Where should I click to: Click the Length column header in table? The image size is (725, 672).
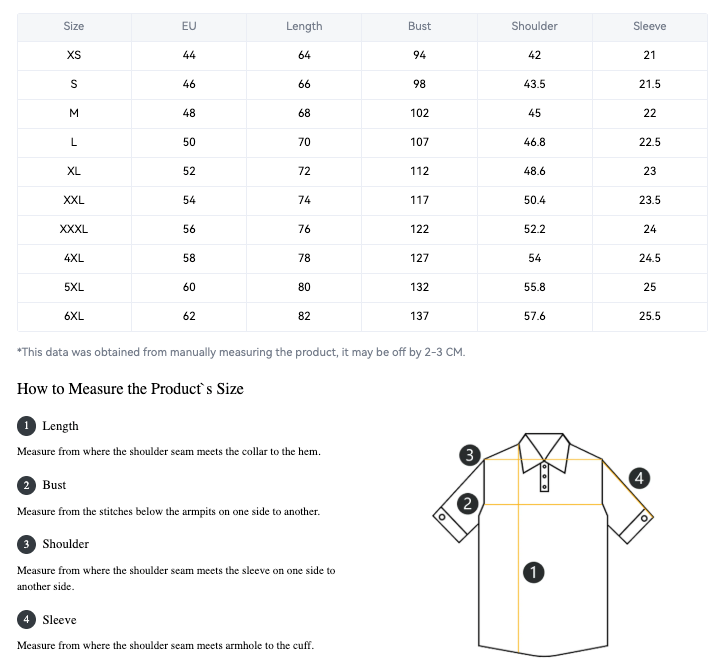(x=304, y=26)
